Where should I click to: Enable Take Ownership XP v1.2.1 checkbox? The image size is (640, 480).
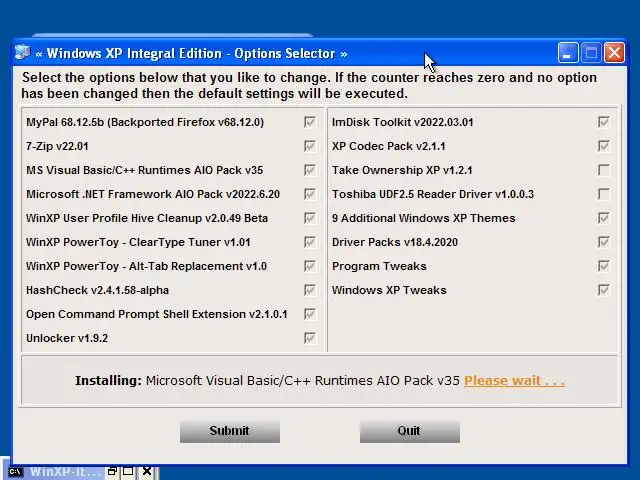coord(604,170)
